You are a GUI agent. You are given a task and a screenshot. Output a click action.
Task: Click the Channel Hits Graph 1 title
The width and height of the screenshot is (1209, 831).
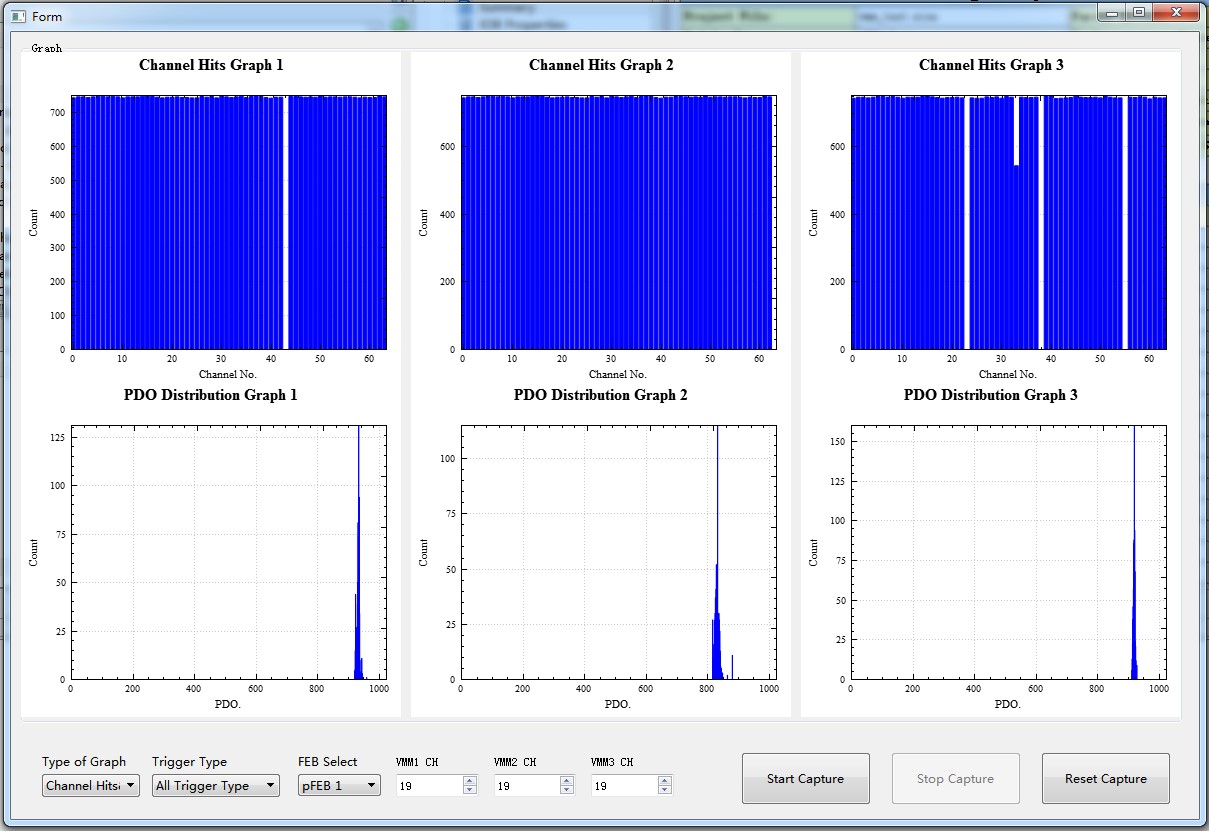pos(211,65)
